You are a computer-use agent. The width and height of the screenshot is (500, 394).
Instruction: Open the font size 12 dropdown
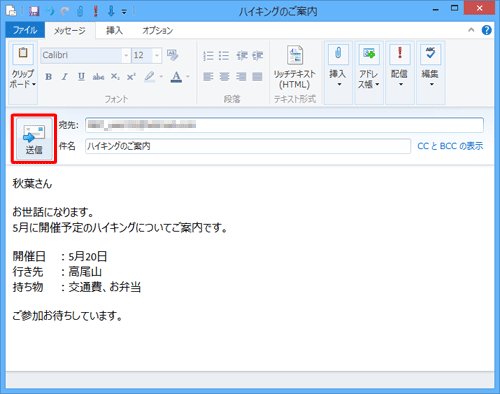pyautogui.click(x=157, y=55)
